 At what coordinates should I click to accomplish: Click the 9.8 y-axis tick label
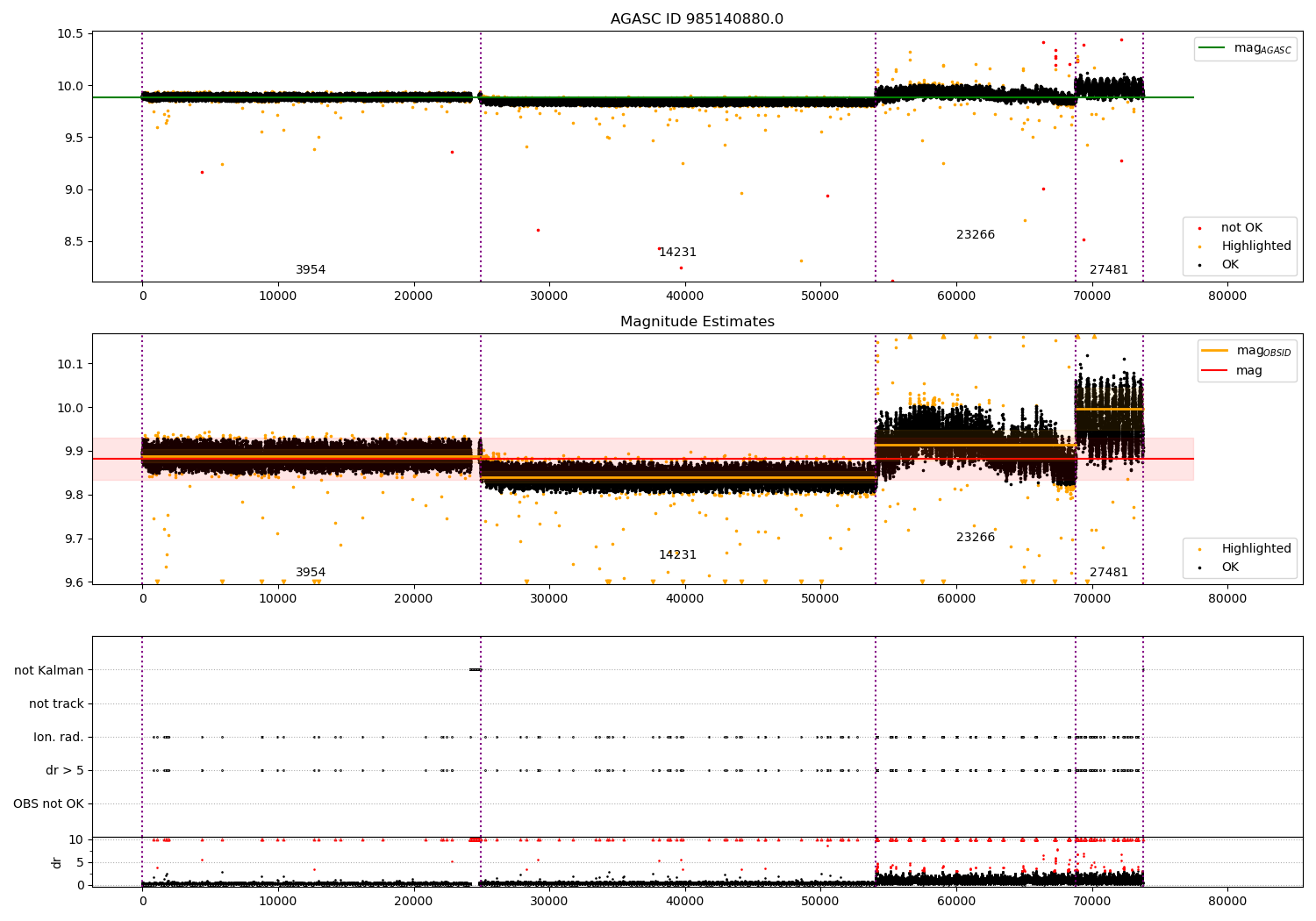[x=74, y=495]
